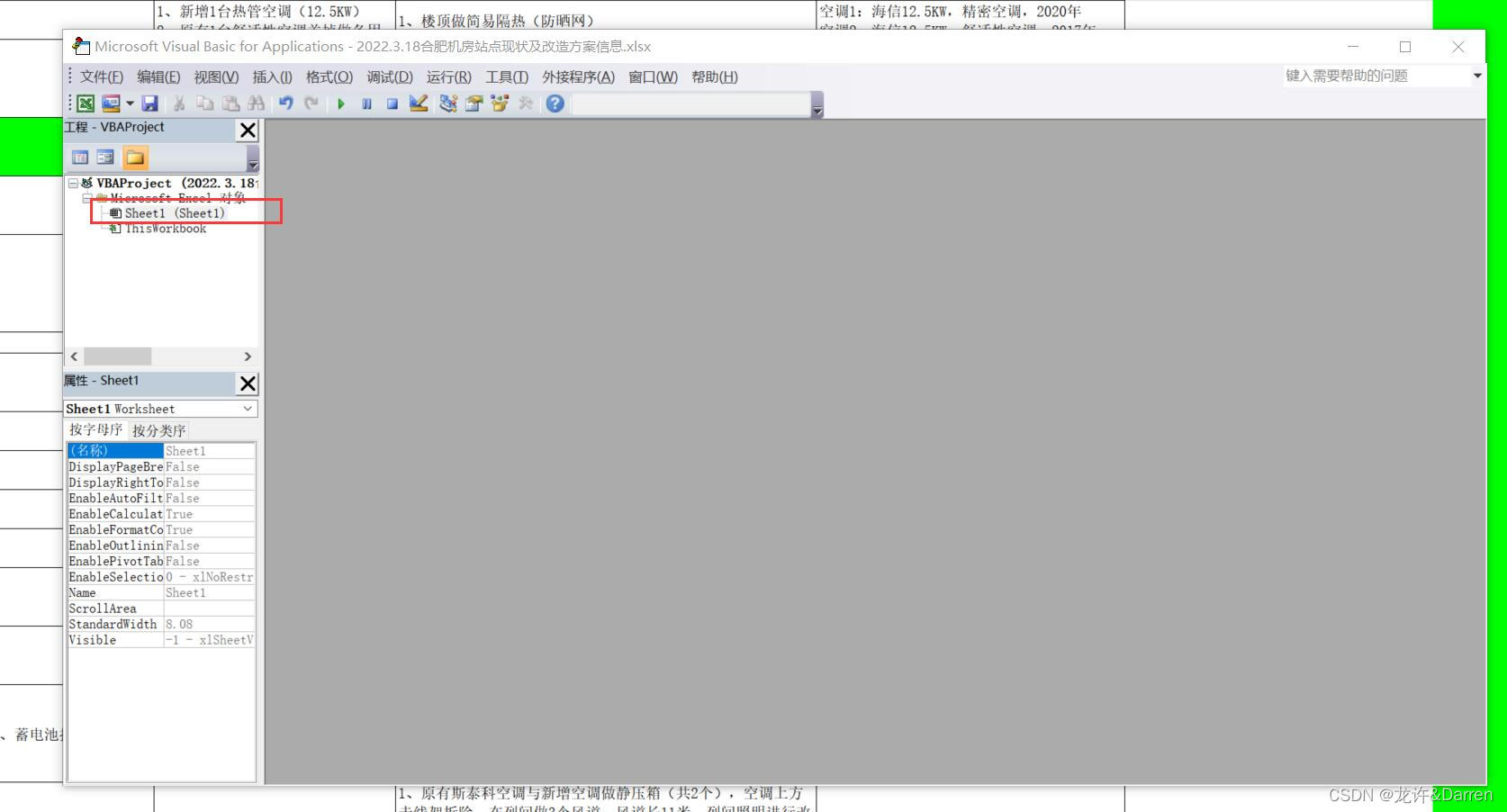The image size is (1507, 812).
Task: Select the (名称) property row
Action: (161, 451)
